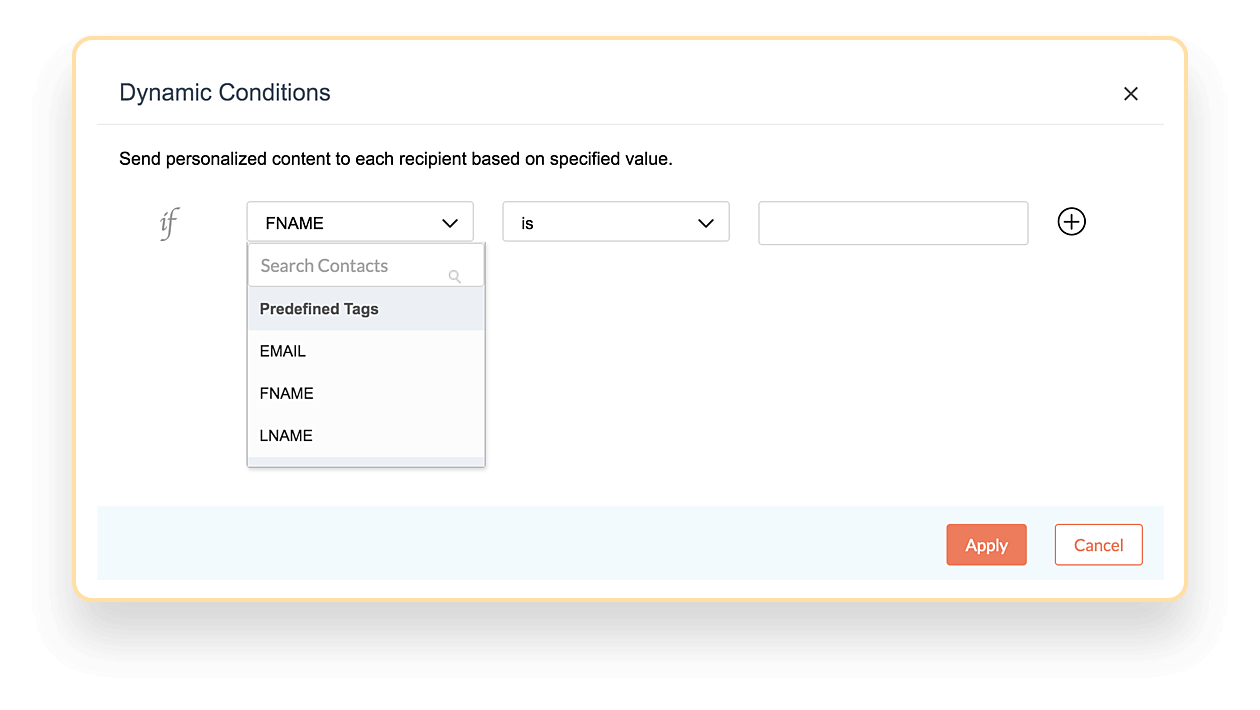Click the personalized content description text
This screenshot has width=1260, height=710.
pyautogui.click(x=395, y=159)
